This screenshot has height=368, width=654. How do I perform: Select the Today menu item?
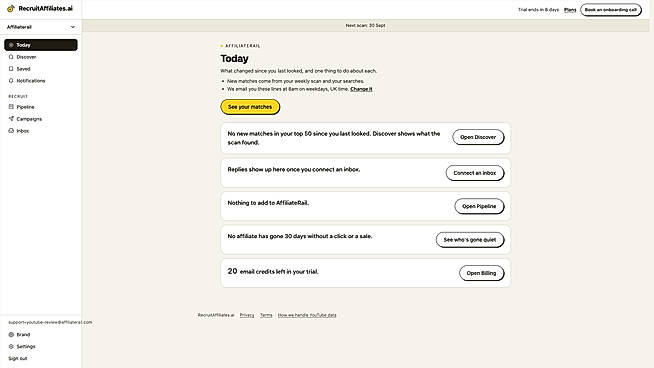[41, 45]
